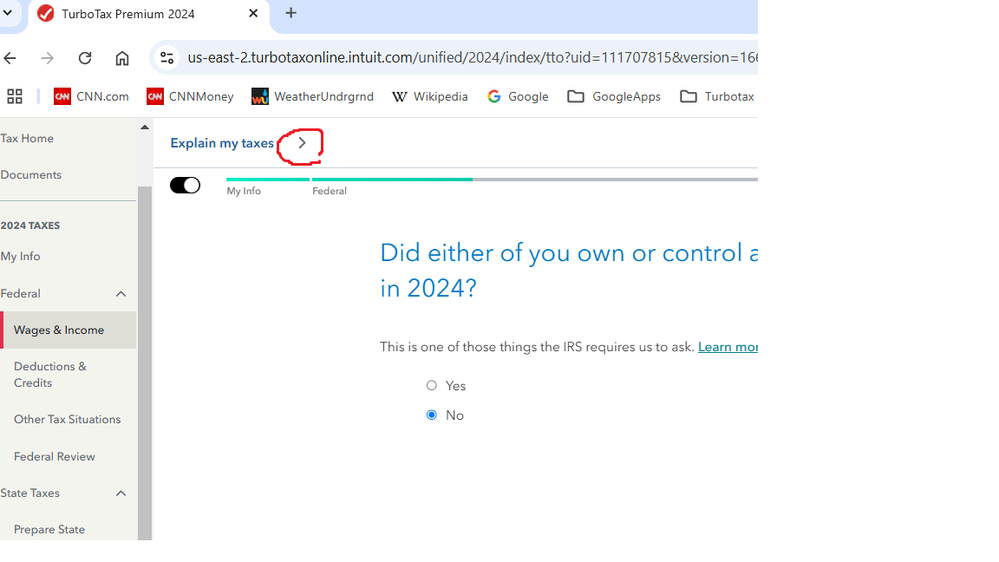Open site information icon in address bar

point(167,58)
